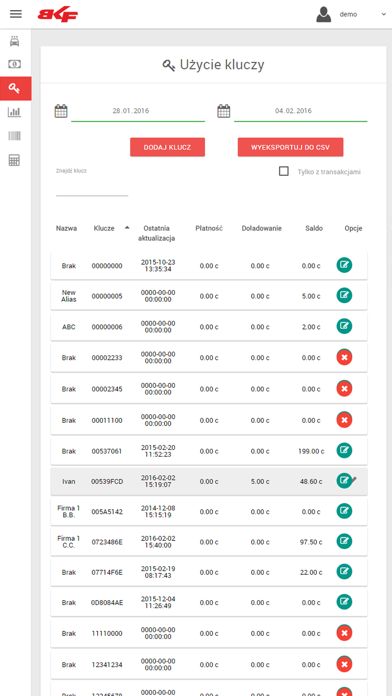Edit key 00000006 ABC

pos(344,326)
